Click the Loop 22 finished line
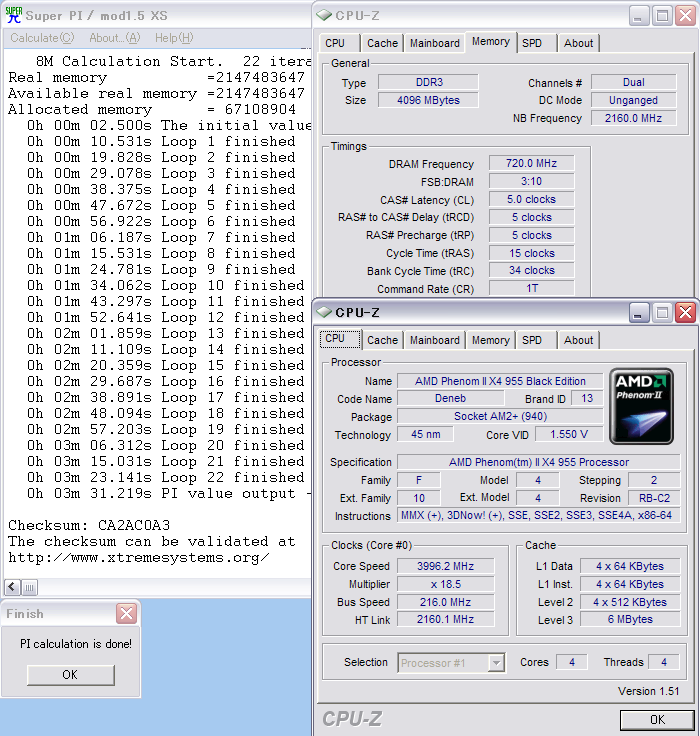The width and height of the screenshot is (700, 736). point(166,477)
